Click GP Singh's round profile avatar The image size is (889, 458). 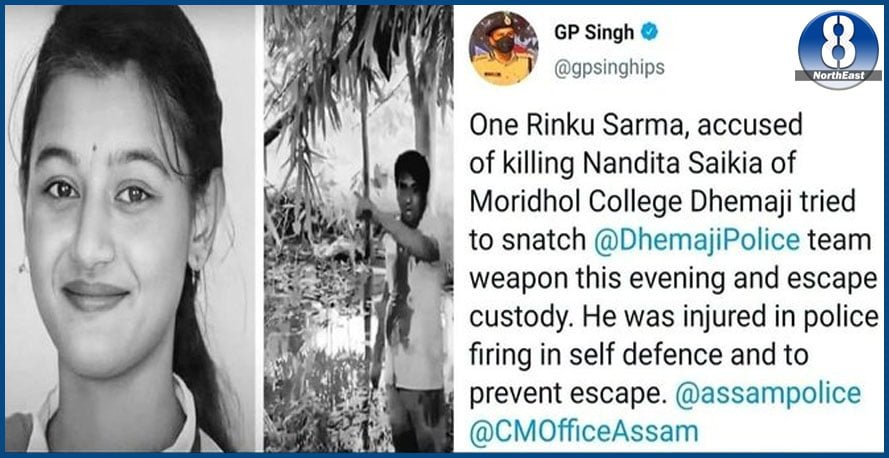point(503,48)
